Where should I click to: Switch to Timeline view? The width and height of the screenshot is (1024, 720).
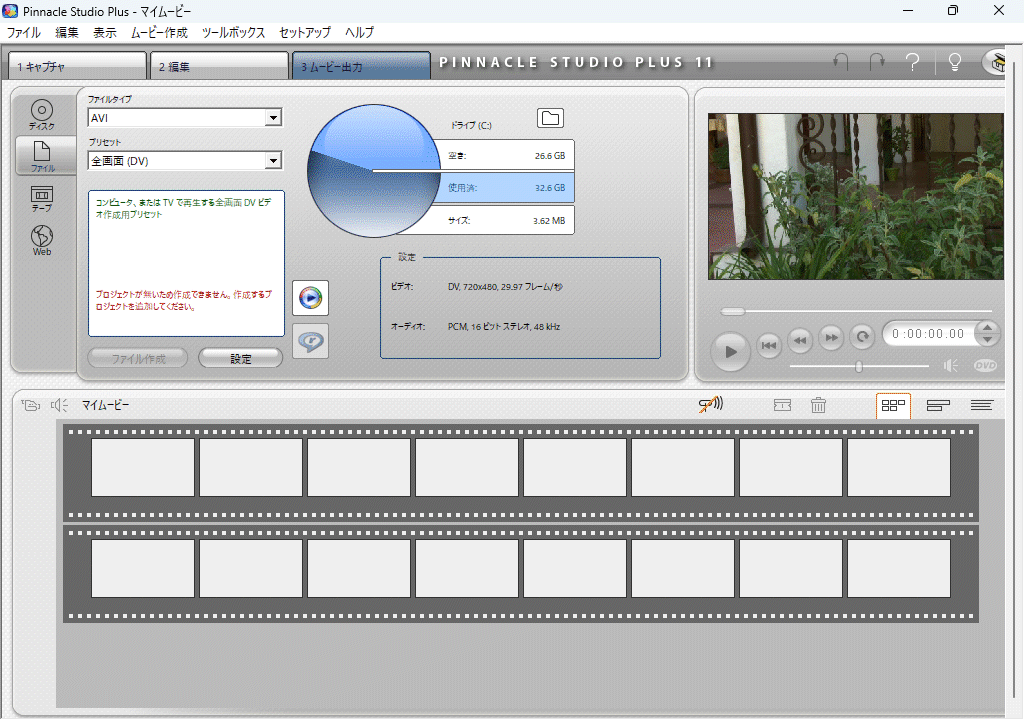click(x=938, y=406)
